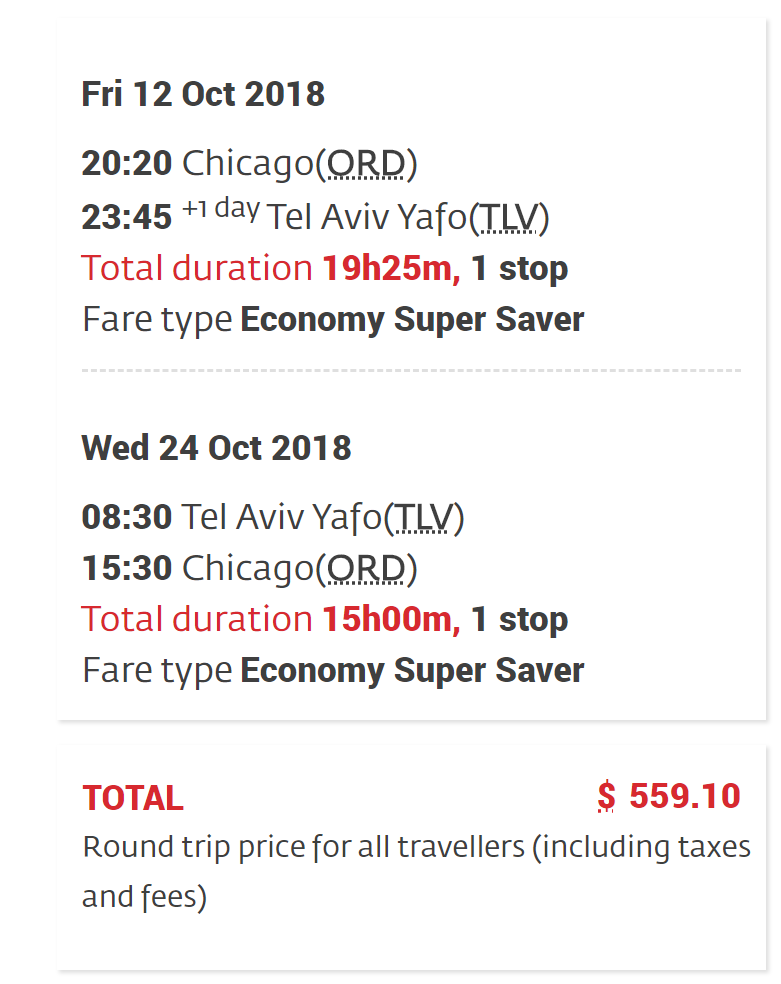Click the return Economy Super Saver fare type
Viewport: 781px width, 984px height.
coord(412,670)
